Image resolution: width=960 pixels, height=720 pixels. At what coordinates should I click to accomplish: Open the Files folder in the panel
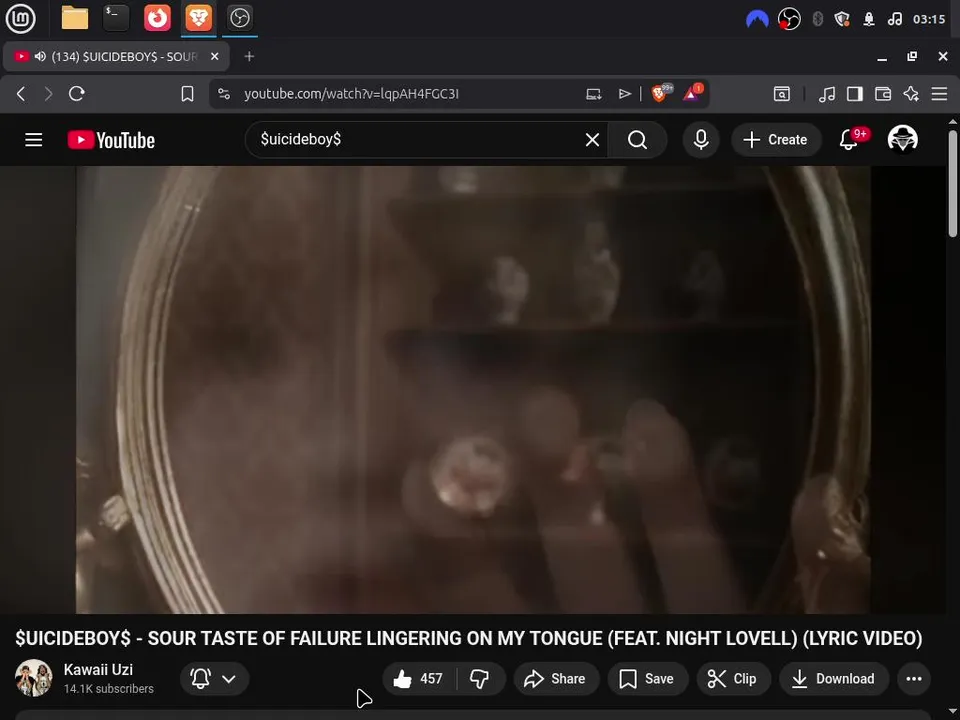pyautogui.click(x=75, y=18)
